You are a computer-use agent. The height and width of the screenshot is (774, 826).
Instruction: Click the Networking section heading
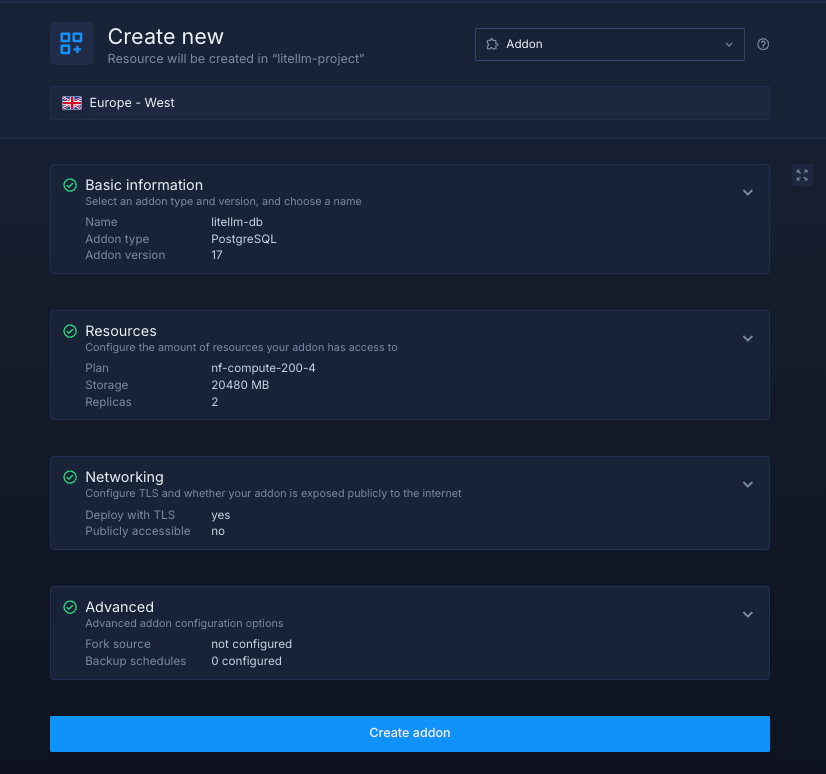click(124, 477)
